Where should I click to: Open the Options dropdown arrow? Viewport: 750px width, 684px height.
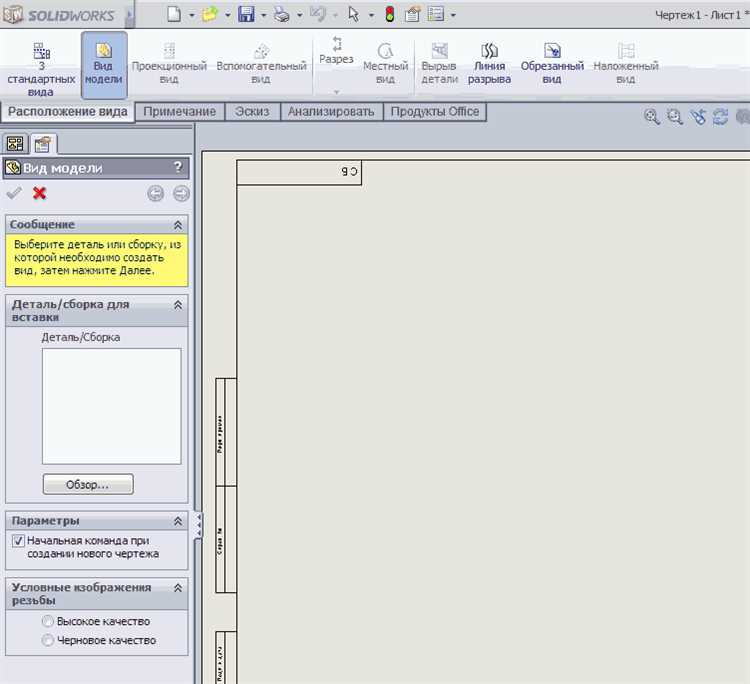453,15
